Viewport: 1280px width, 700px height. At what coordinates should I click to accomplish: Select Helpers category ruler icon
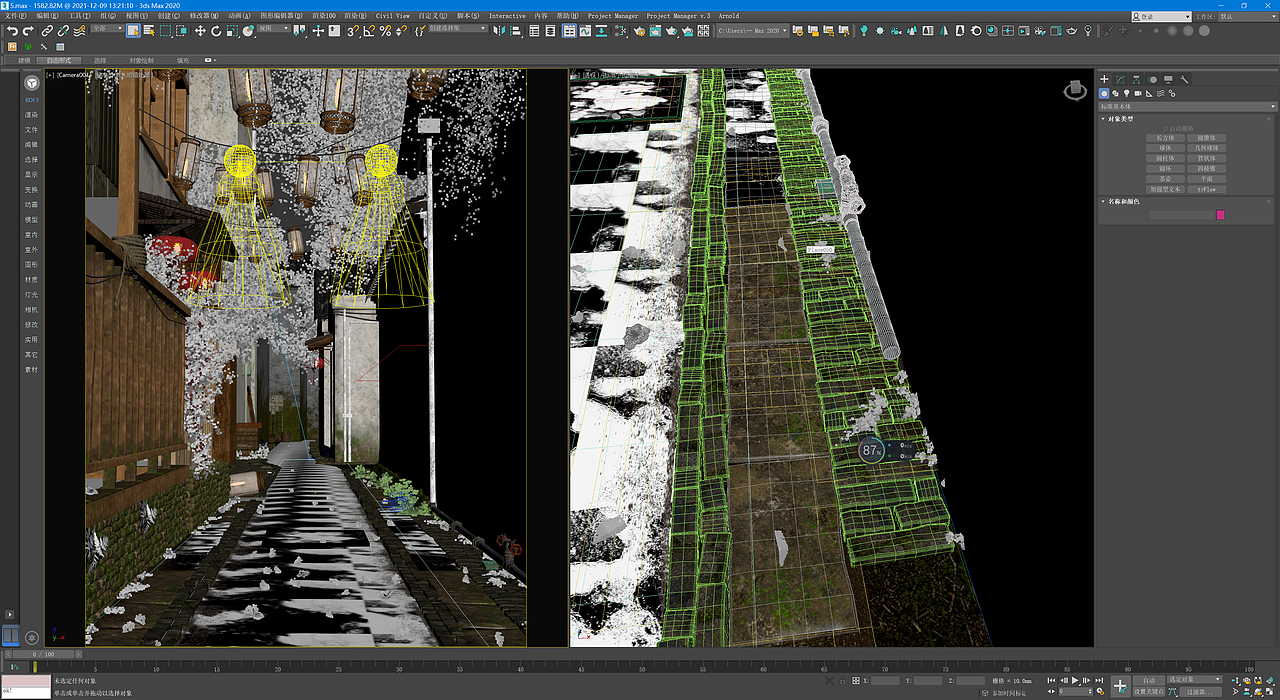point(1149,93)
